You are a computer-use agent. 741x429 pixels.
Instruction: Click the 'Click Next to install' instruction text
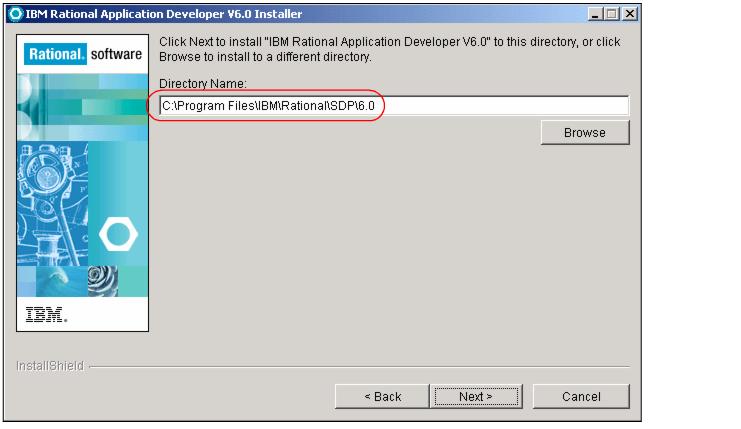coord(389,49)
